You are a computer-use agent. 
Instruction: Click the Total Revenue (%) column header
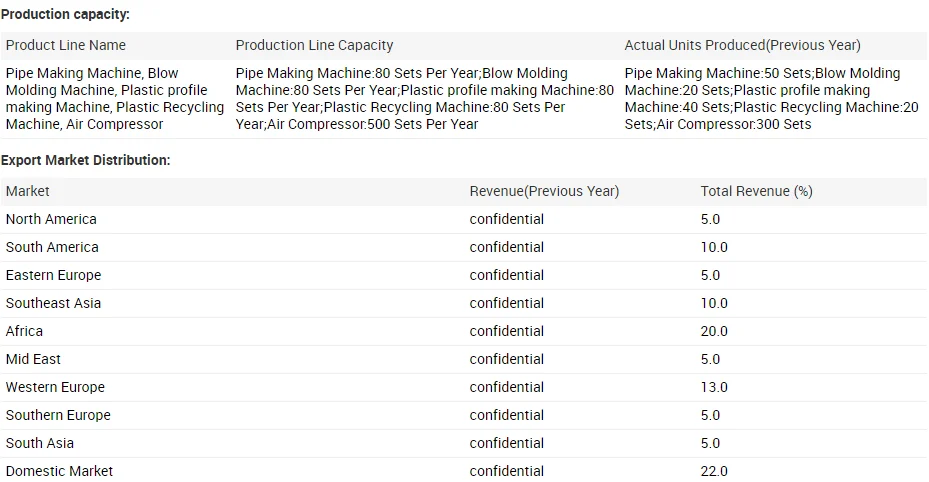pyautogui.click(x=756, y=191)
